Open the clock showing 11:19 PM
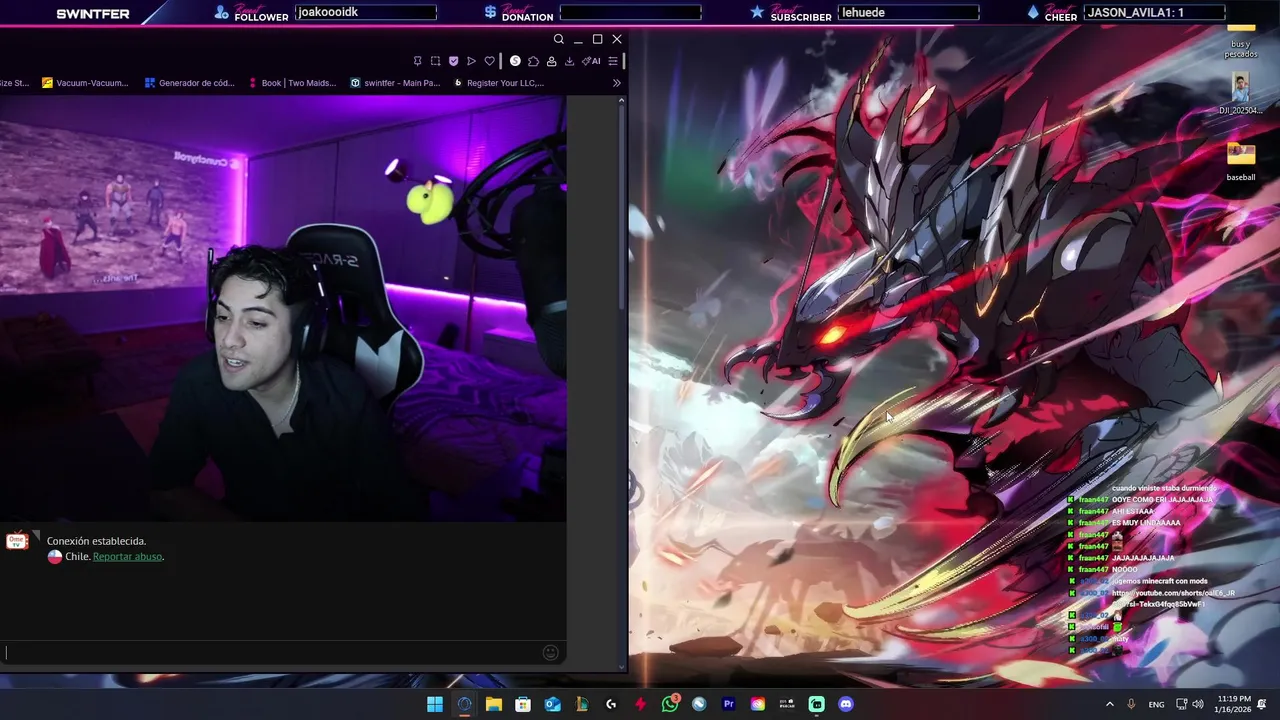 coord(1233,704)
